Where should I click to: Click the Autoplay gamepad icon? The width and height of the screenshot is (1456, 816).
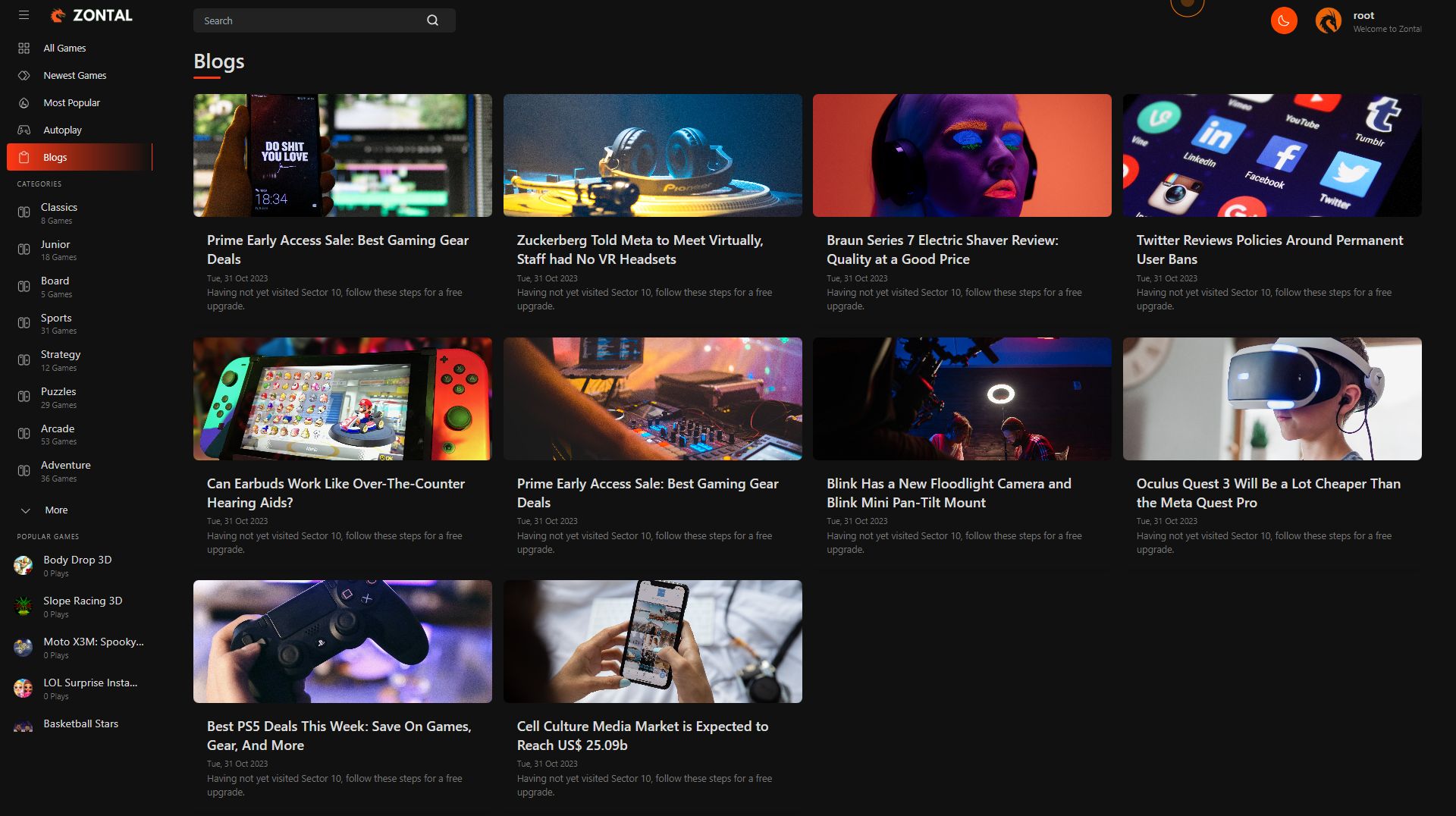pyautogui.click(x=24, y=130)
